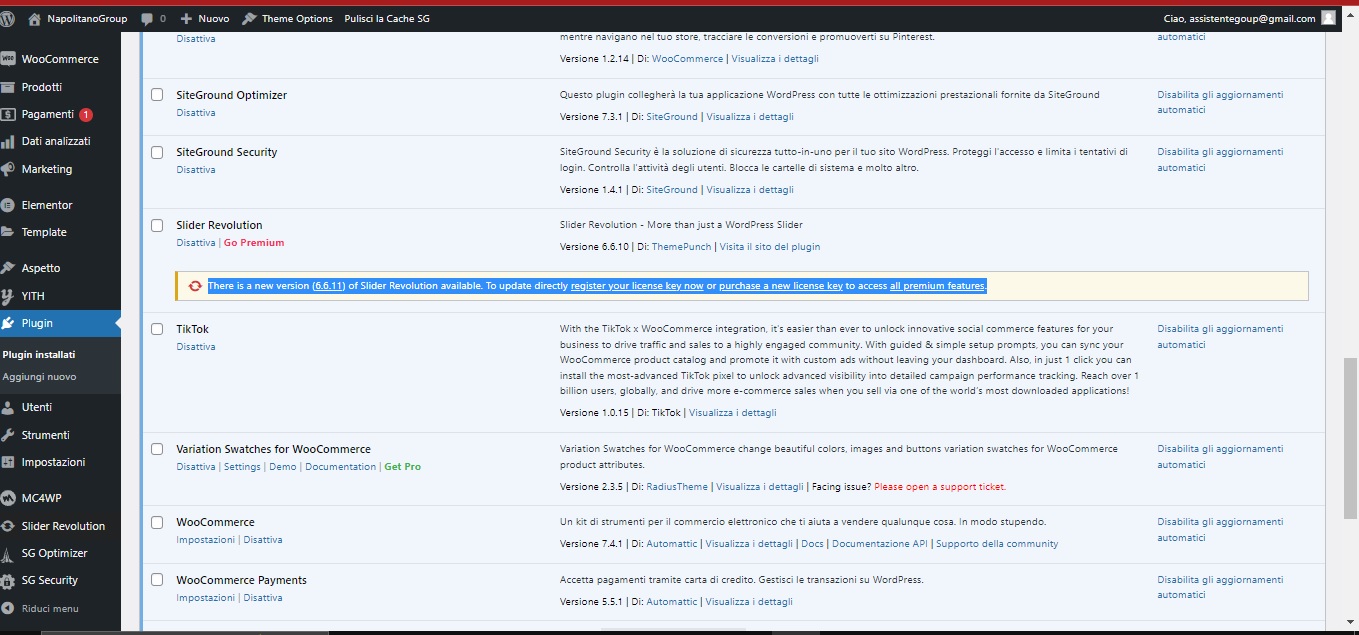
Task: Select the SiteGround Optimizer checkbox
Action: [157, 95]
